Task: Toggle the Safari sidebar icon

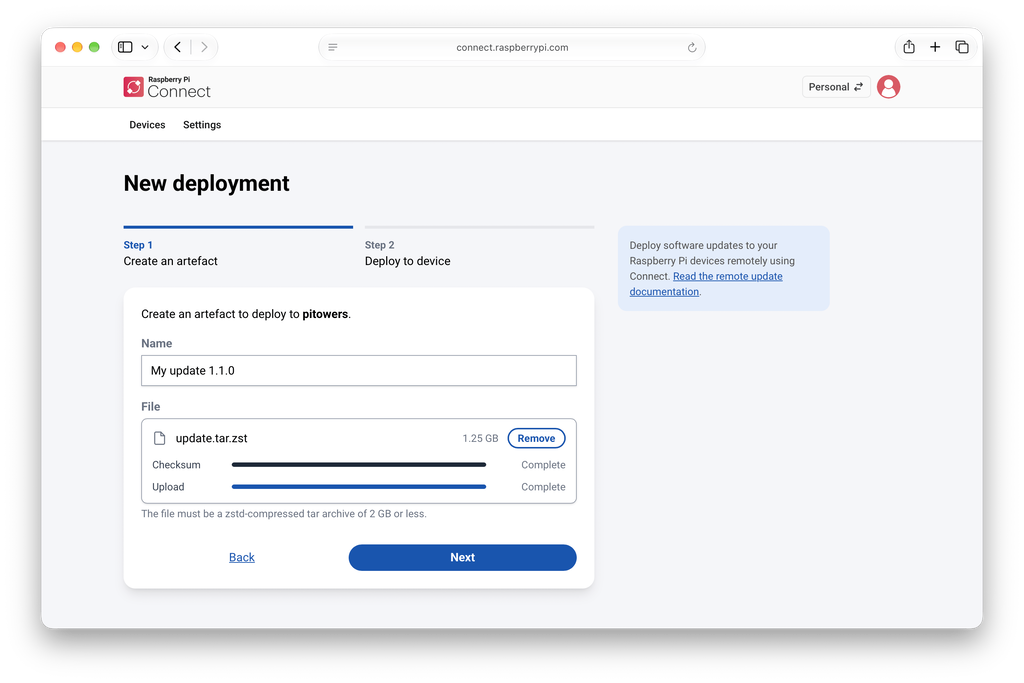Action: tap(125, 47)
